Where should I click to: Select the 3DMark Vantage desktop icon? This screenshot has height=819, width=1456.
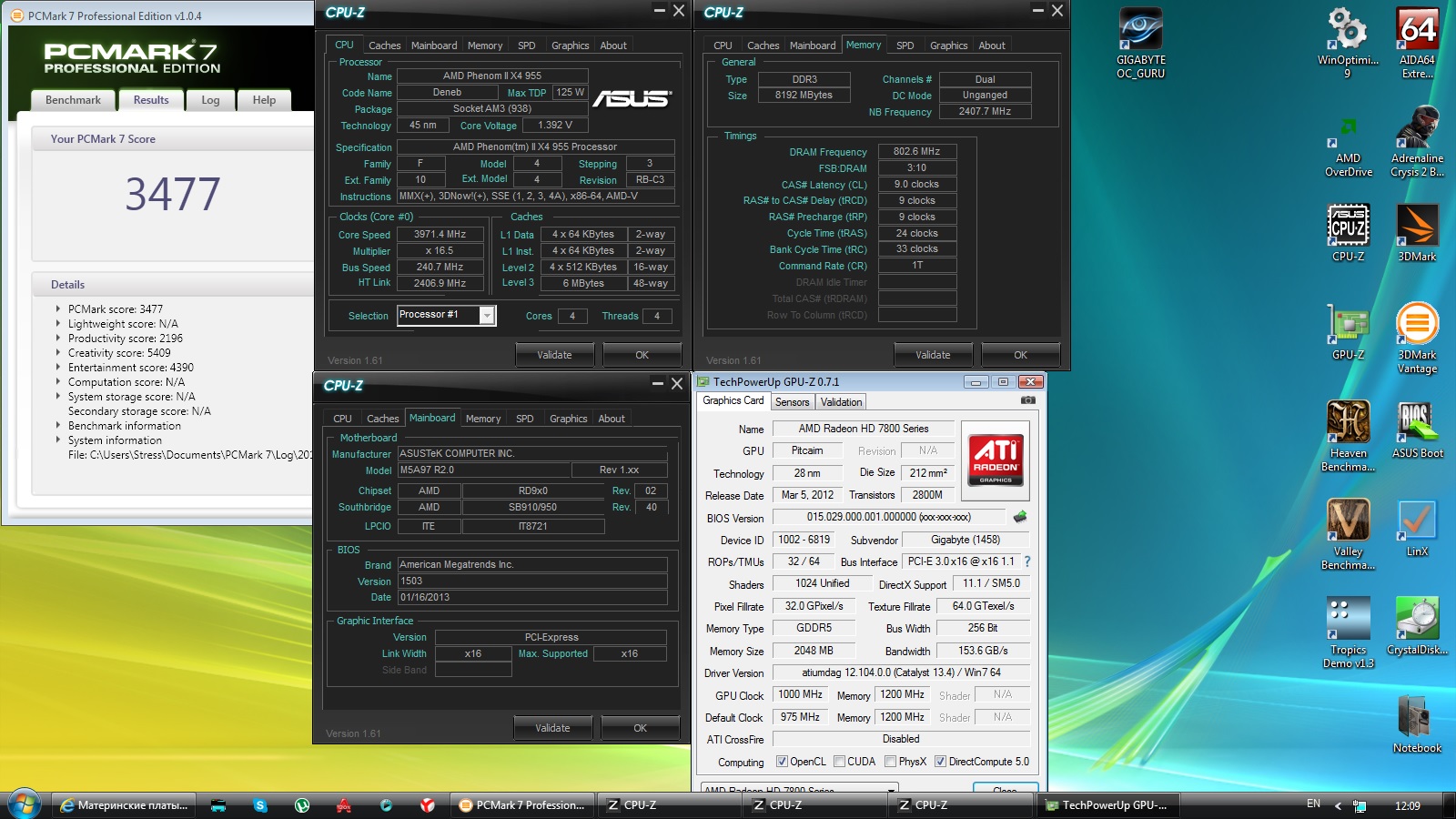pos(1417,339)
